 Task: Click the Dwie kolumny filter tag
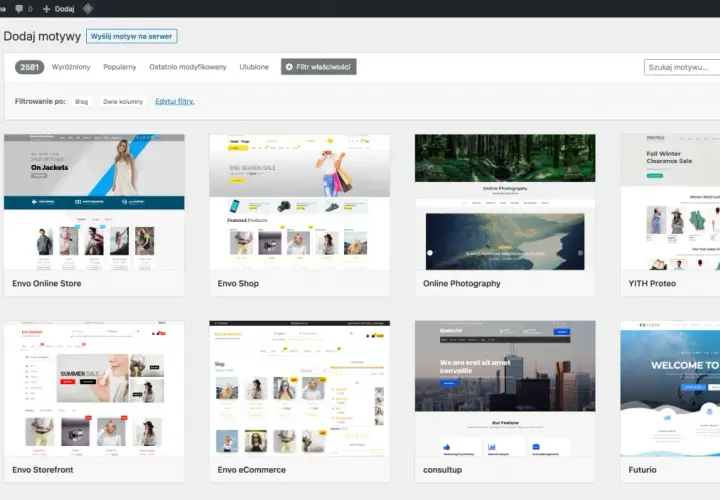[x=123, y=101]
